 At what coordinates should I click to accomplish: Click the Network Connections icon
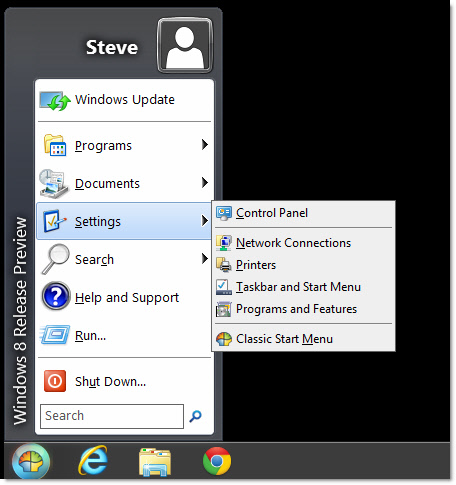click(224, 243)
